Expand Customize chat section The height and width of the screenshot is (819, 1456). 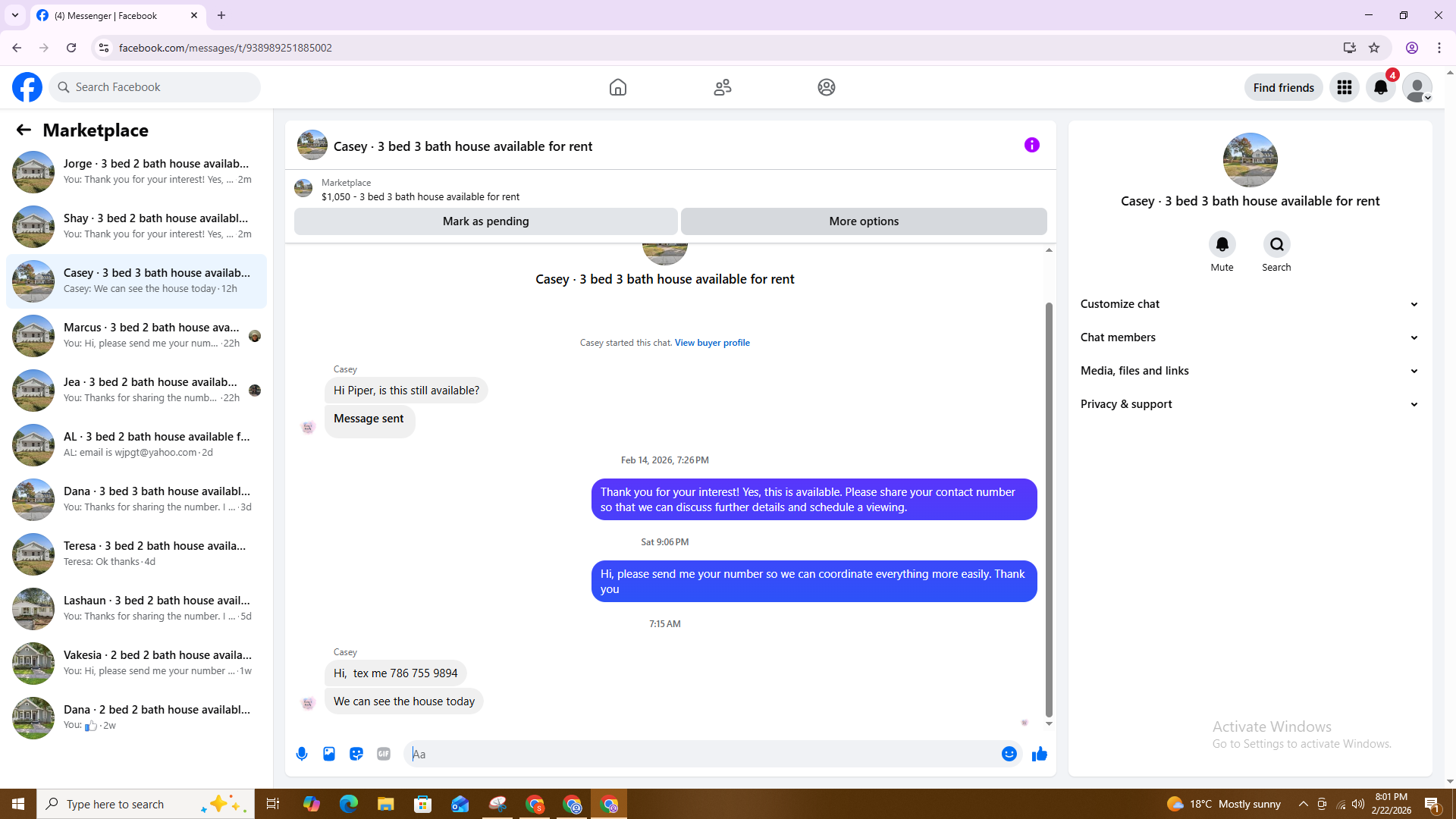1250,304
